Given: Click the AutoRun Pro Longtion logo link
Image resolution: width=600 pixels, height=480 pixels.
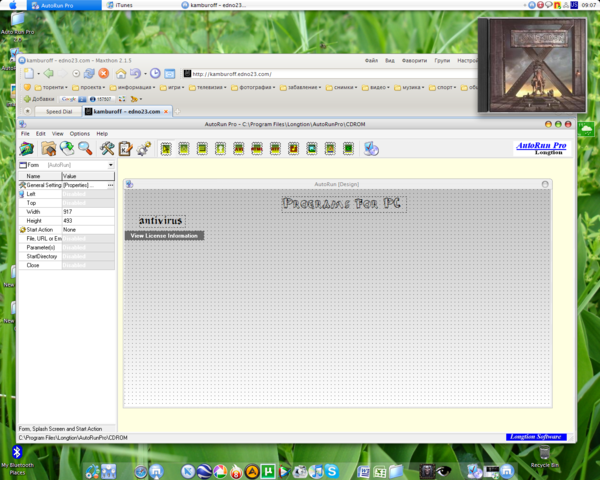Looking at the screenshot, I should [x=541, y=148].
